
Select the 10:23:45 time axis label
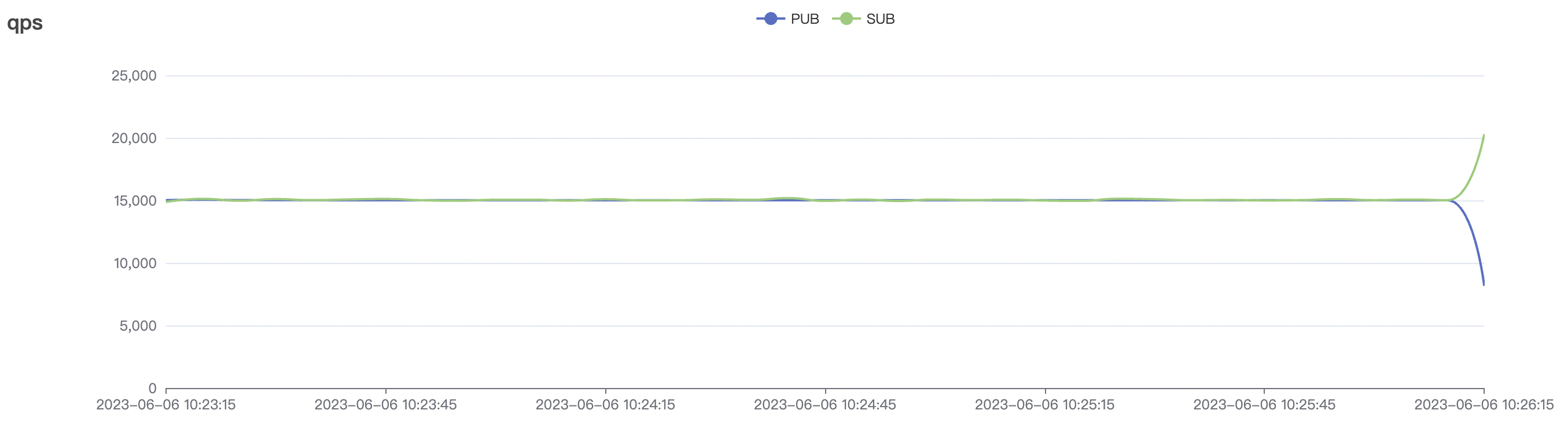pos(385,405)
